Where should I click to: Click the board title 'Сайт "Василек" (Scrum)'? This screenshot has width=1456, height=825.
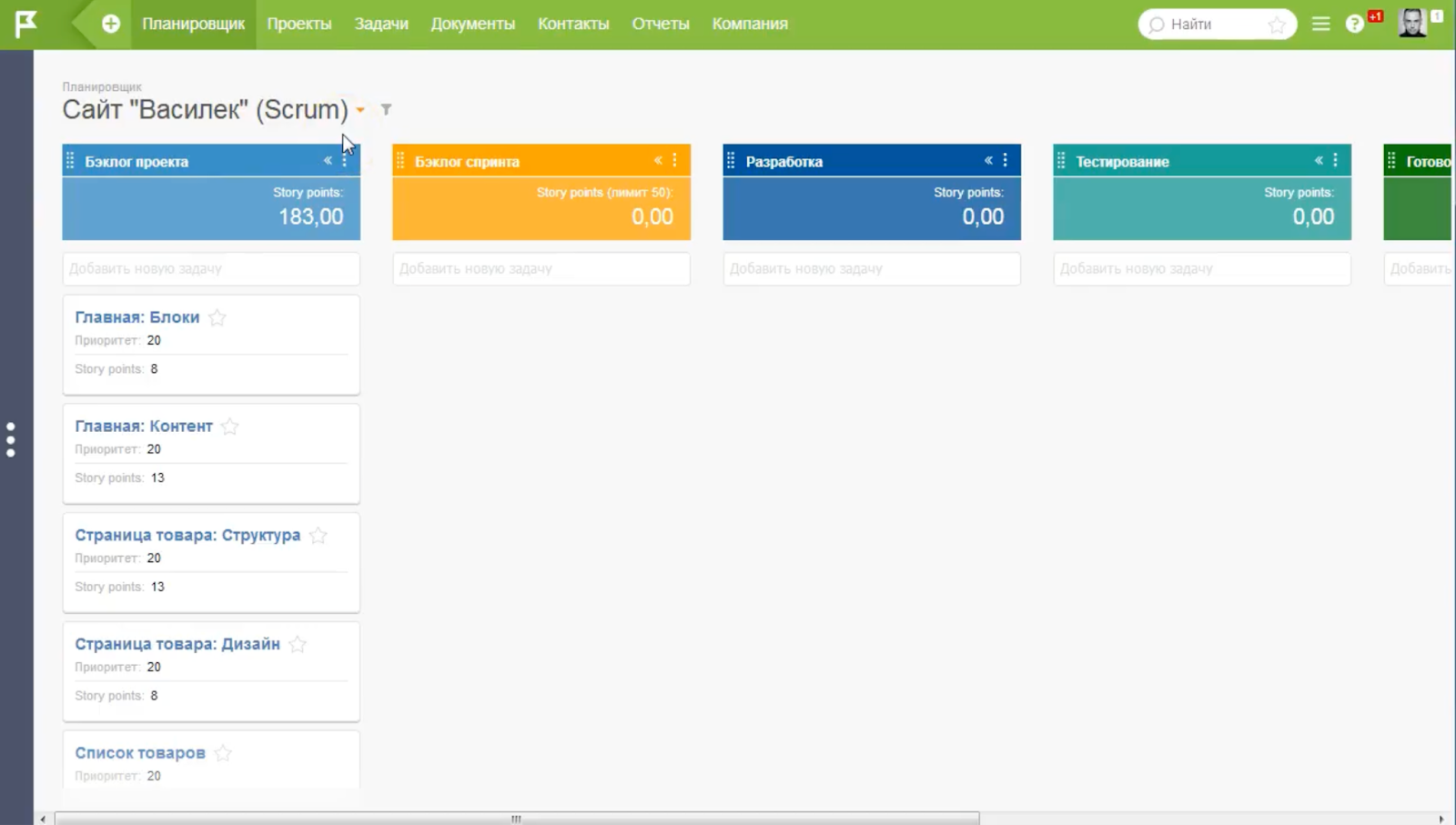coord(206,110)
